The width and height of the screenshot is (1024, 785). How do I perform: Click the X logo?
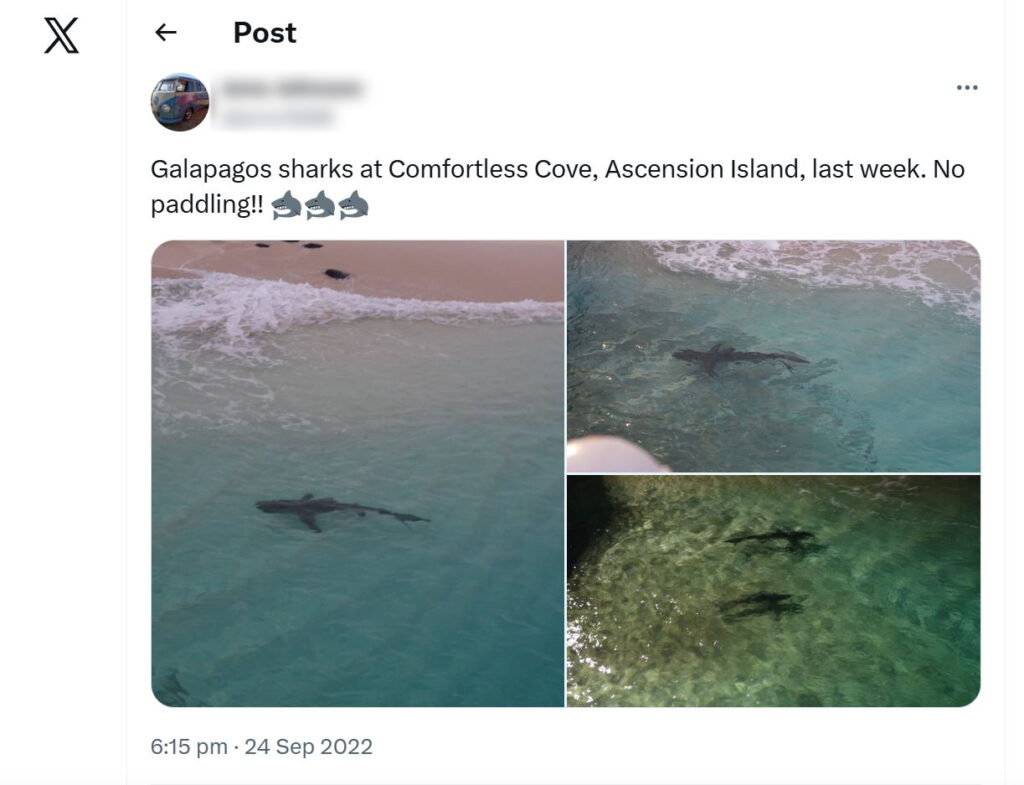click(61, 35)
